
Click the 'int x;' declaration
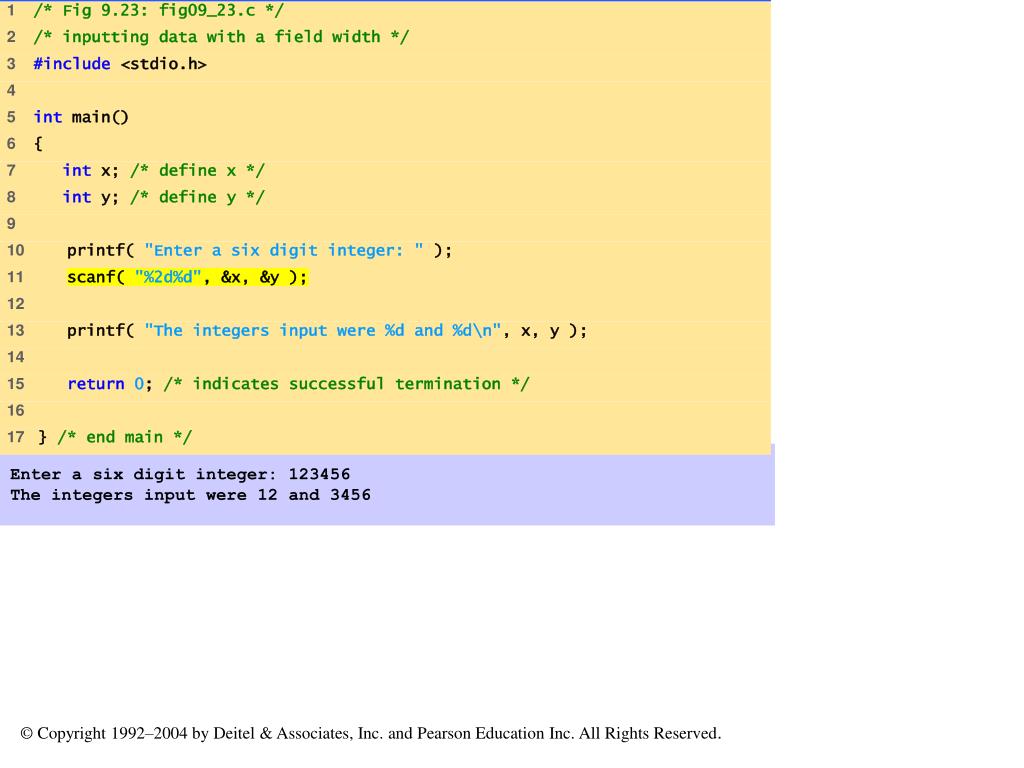pos(91,170)
